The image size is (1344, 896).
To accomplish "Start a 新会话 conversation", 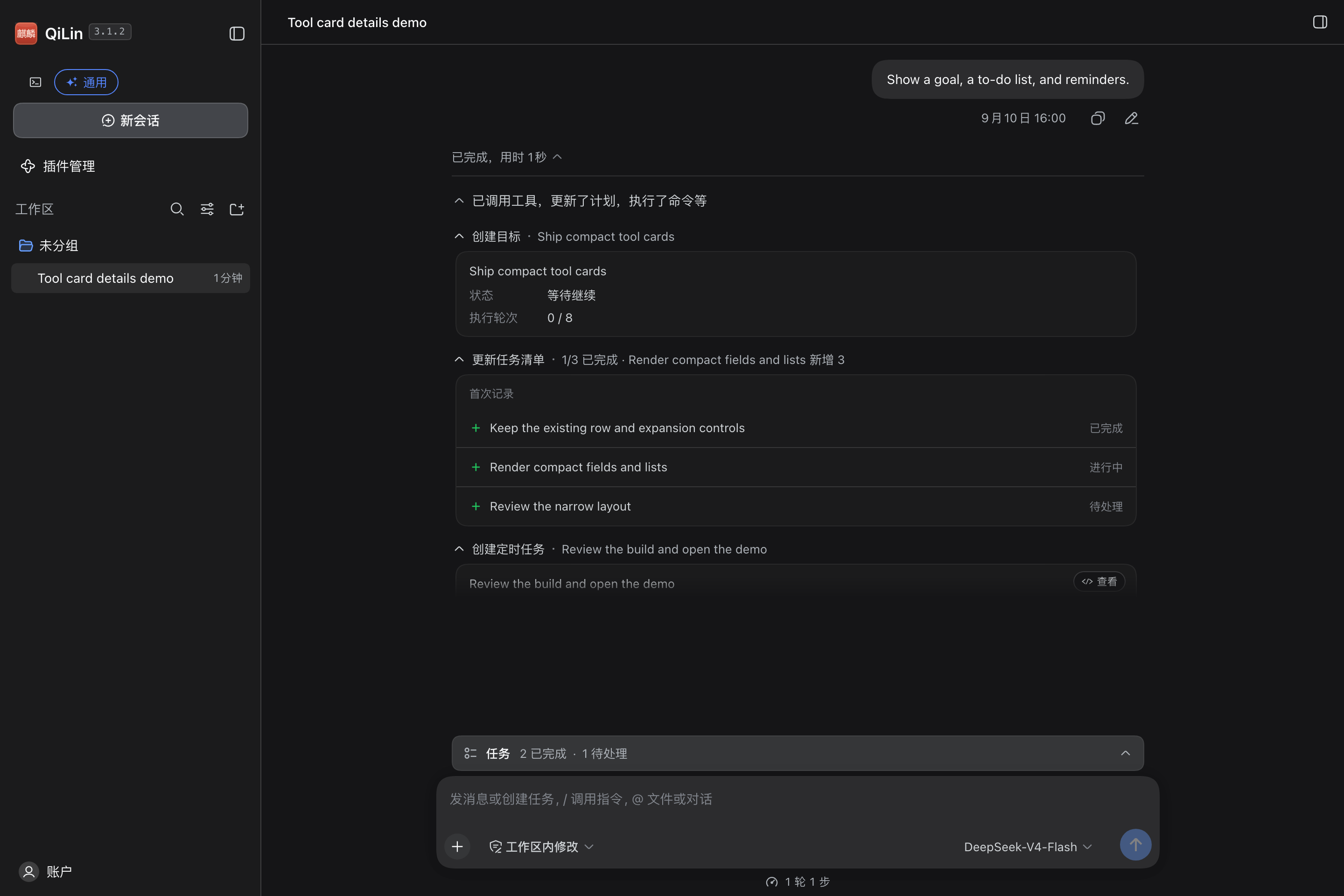I will click(x=130, y=120).
